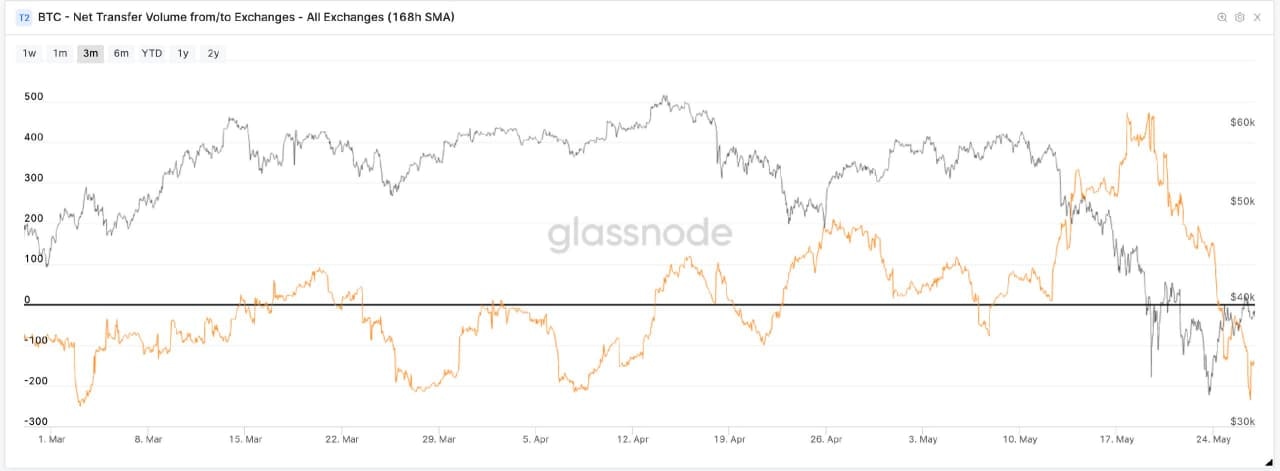Click the $60k price axis label
The width and height of the screenshot is (1280, 471).
(x=1242, y=122)
